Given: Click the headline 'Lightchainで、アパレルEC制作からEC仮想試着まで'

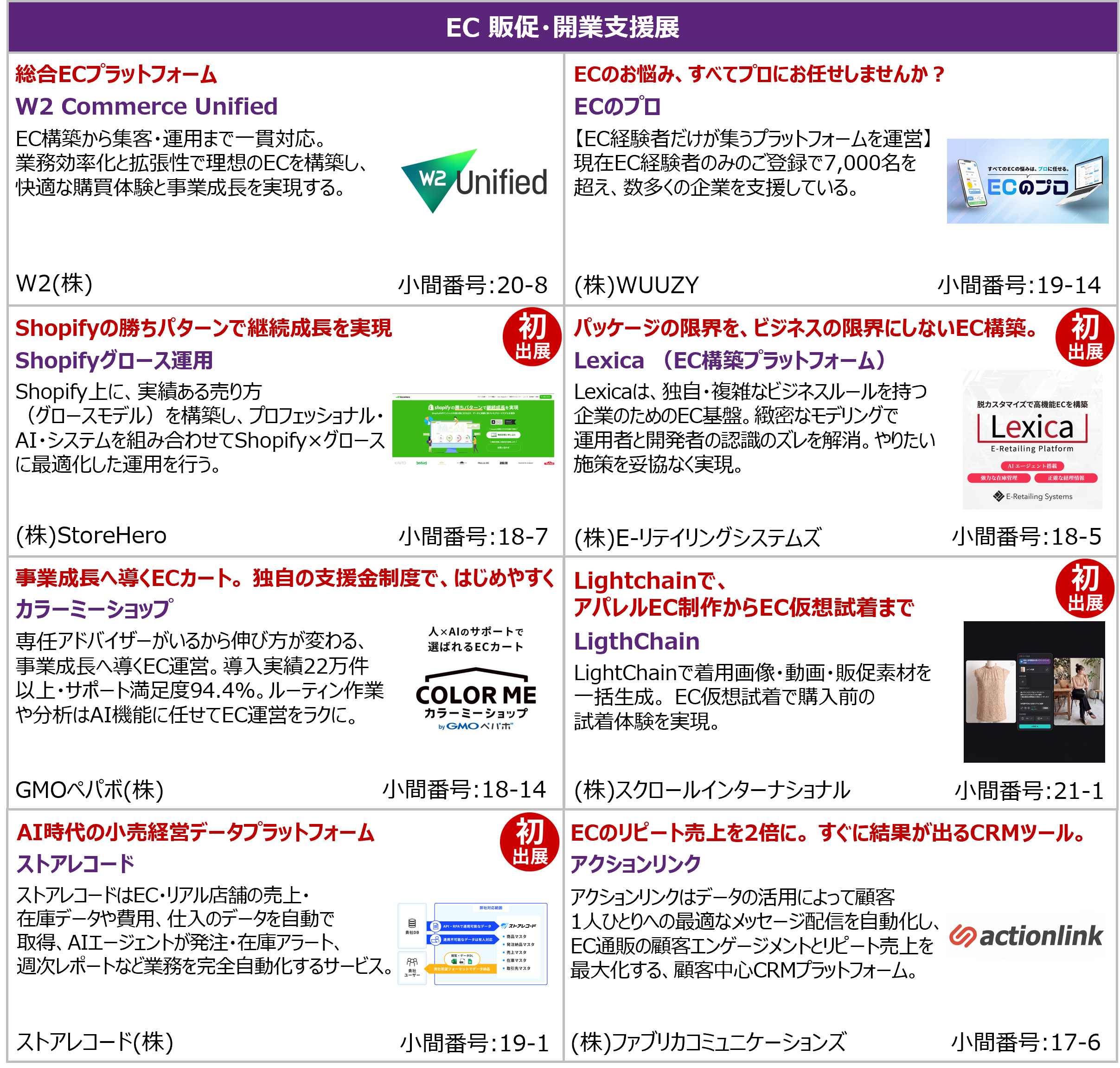Looking at the screenshot, I should (743, 594).
